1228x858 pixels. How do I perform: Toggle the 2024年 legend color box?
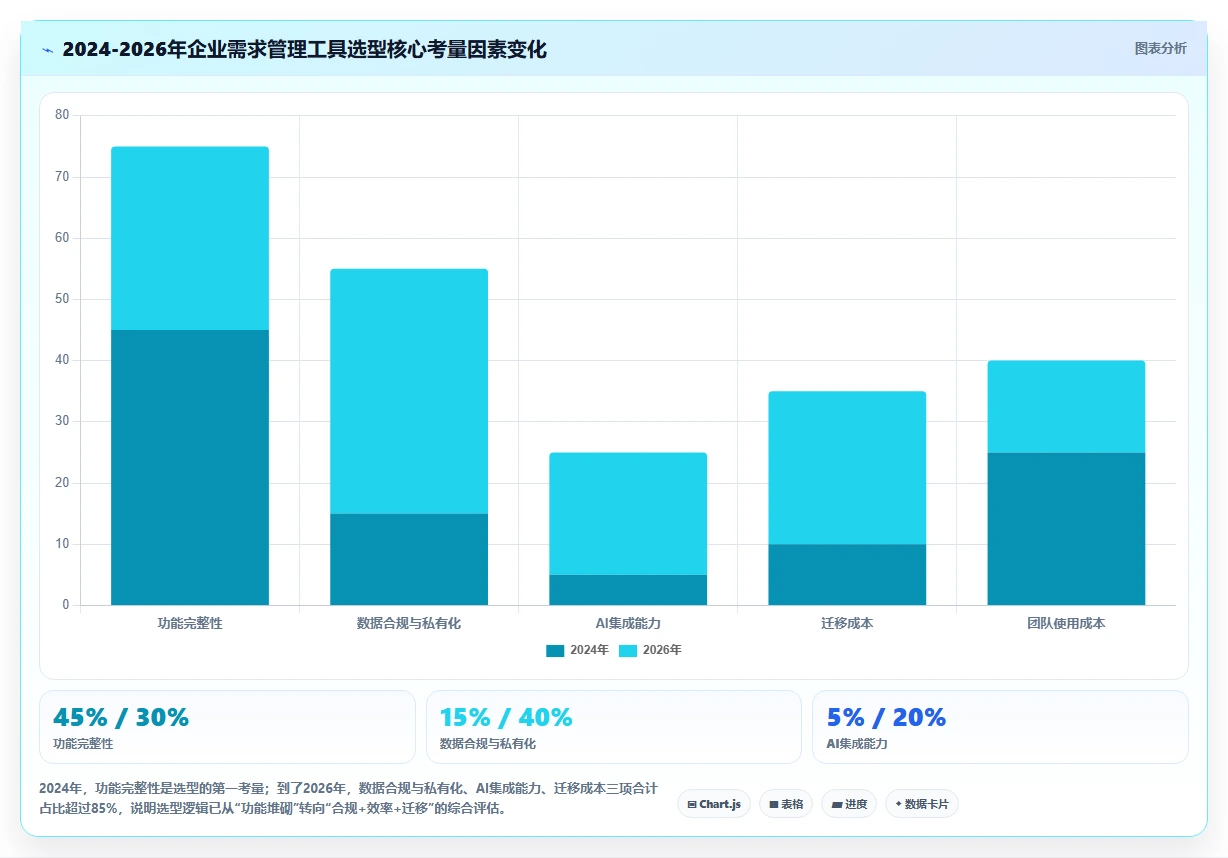555,650
